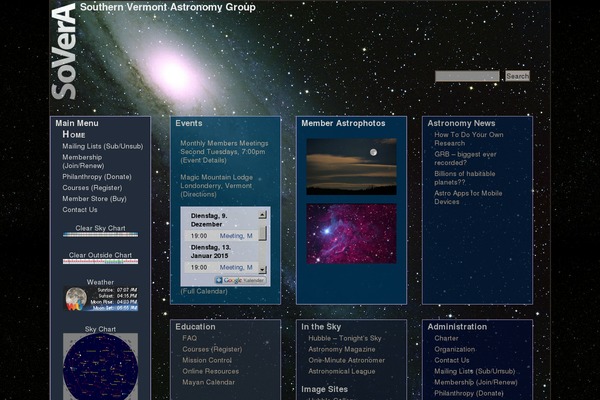The image size is (600, 400).
Task: Click the Search button
Action: [x=517, y=76]
